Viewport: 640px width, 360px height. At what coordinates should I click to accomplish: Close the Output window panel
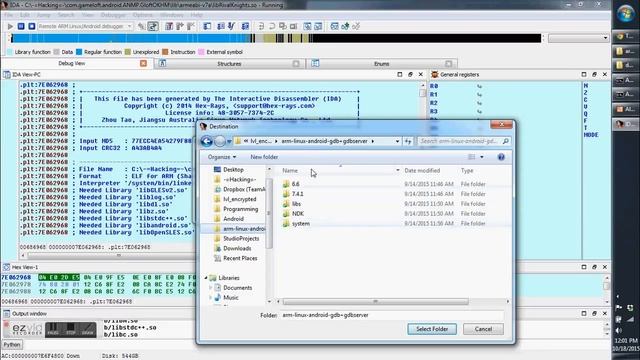[605, 313]
